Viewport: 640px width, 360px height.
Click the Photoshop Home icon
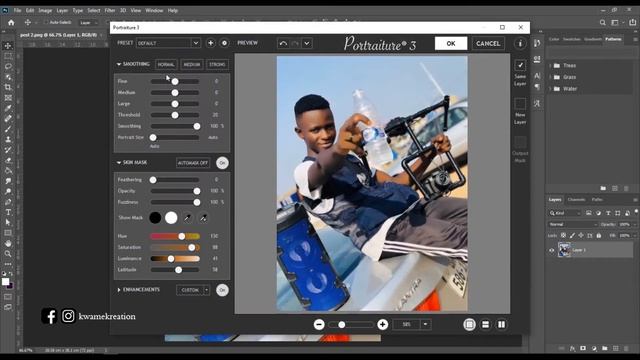click(11, 22)
